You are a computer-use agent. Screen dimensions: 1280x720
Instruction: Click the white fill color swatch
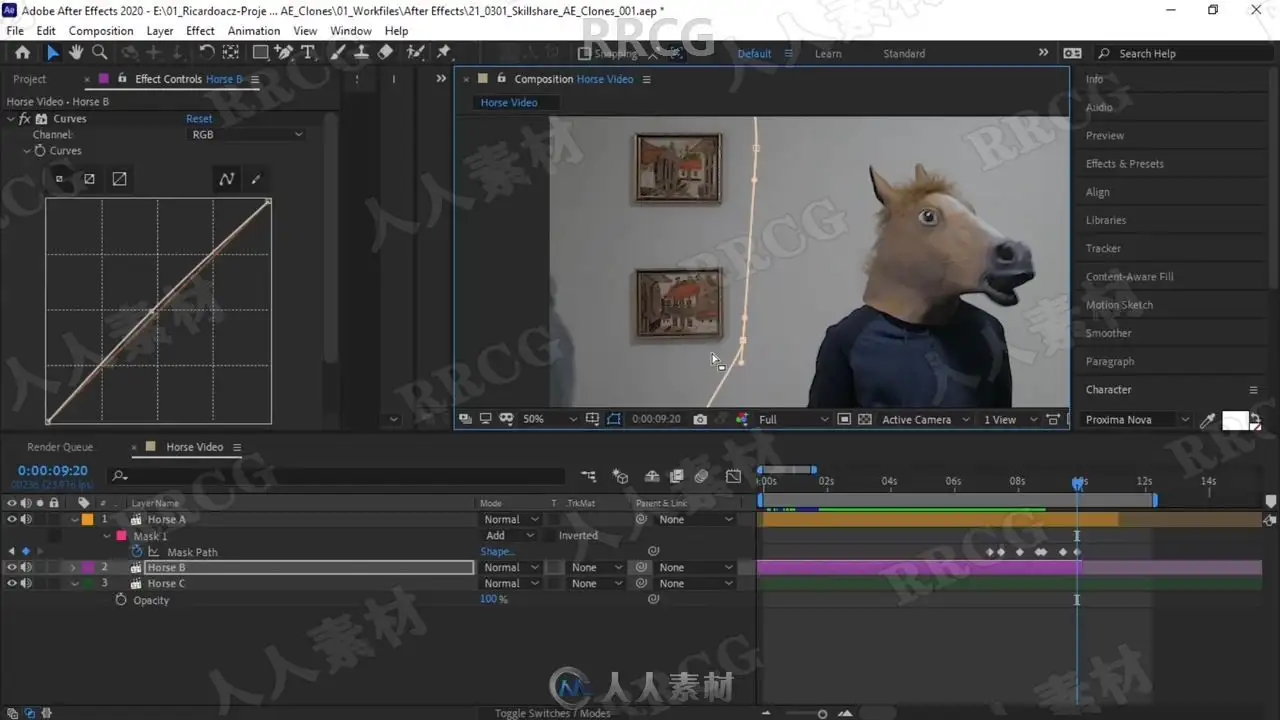click(1235, 421)
